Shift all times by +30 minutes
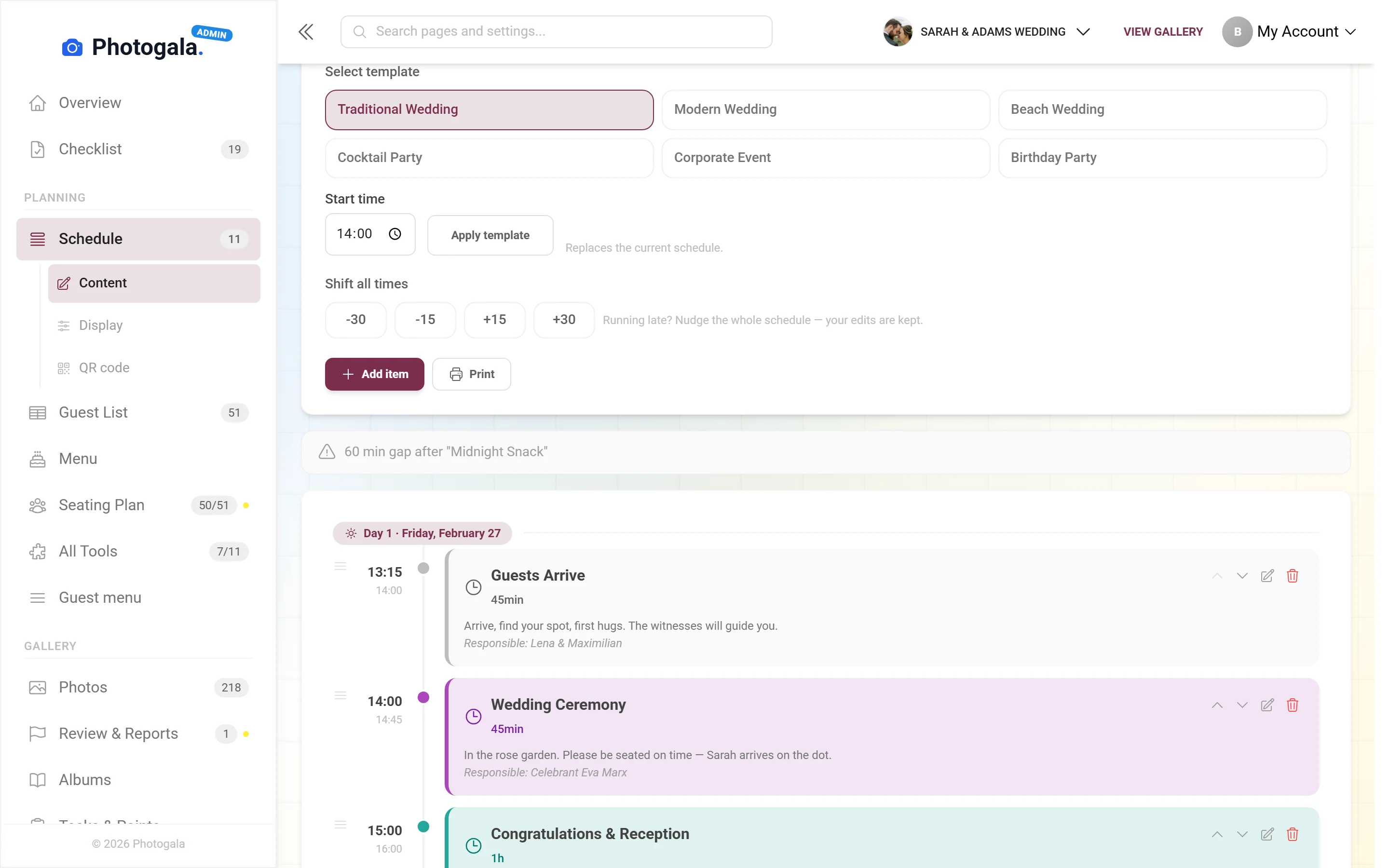 coord(564,320)
